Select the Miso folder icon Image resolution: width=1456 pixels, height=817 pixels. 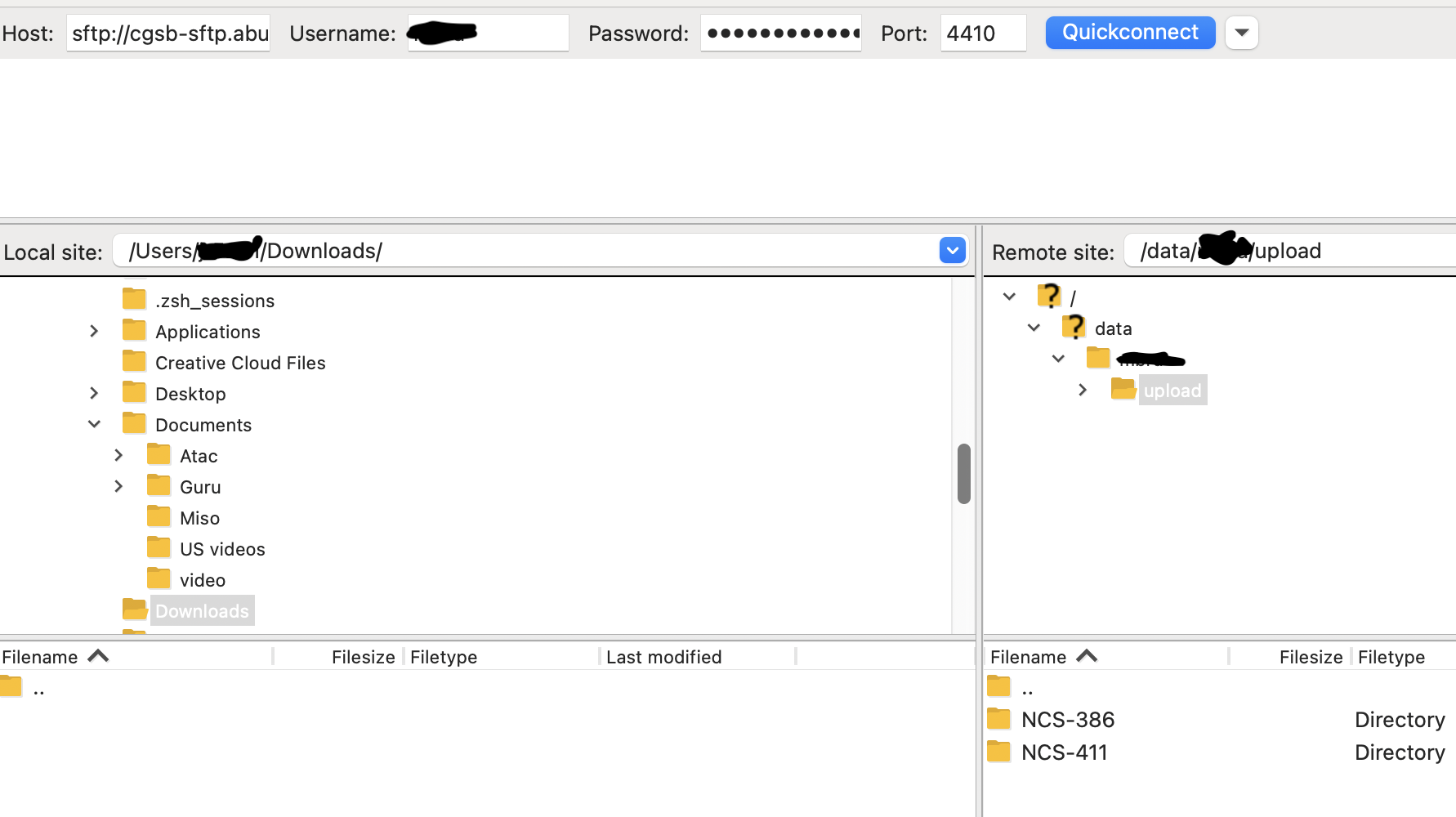(159, 516)
